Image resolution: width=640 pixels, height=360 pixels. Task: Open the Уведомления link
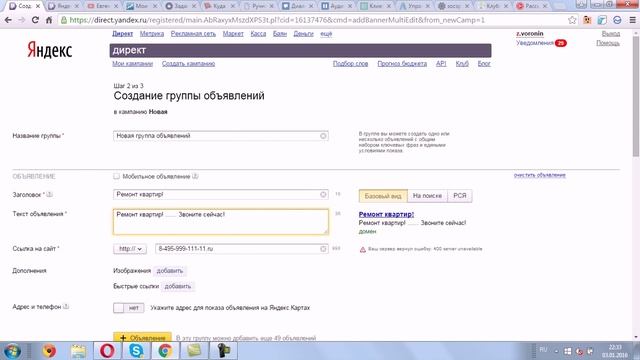tap(535, 43)
